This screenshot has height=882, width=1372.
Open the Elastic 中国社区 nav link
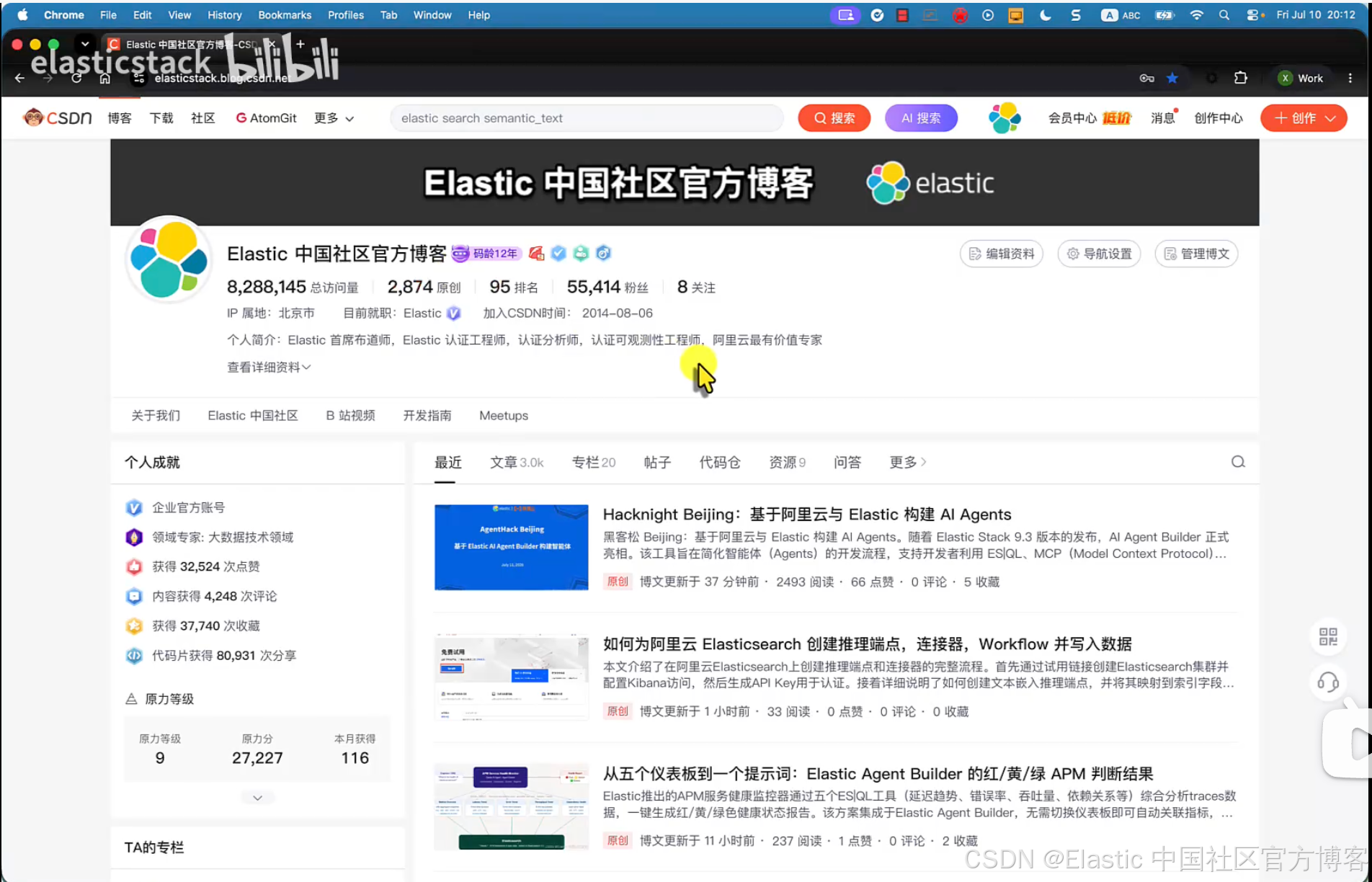click(253, 416)
